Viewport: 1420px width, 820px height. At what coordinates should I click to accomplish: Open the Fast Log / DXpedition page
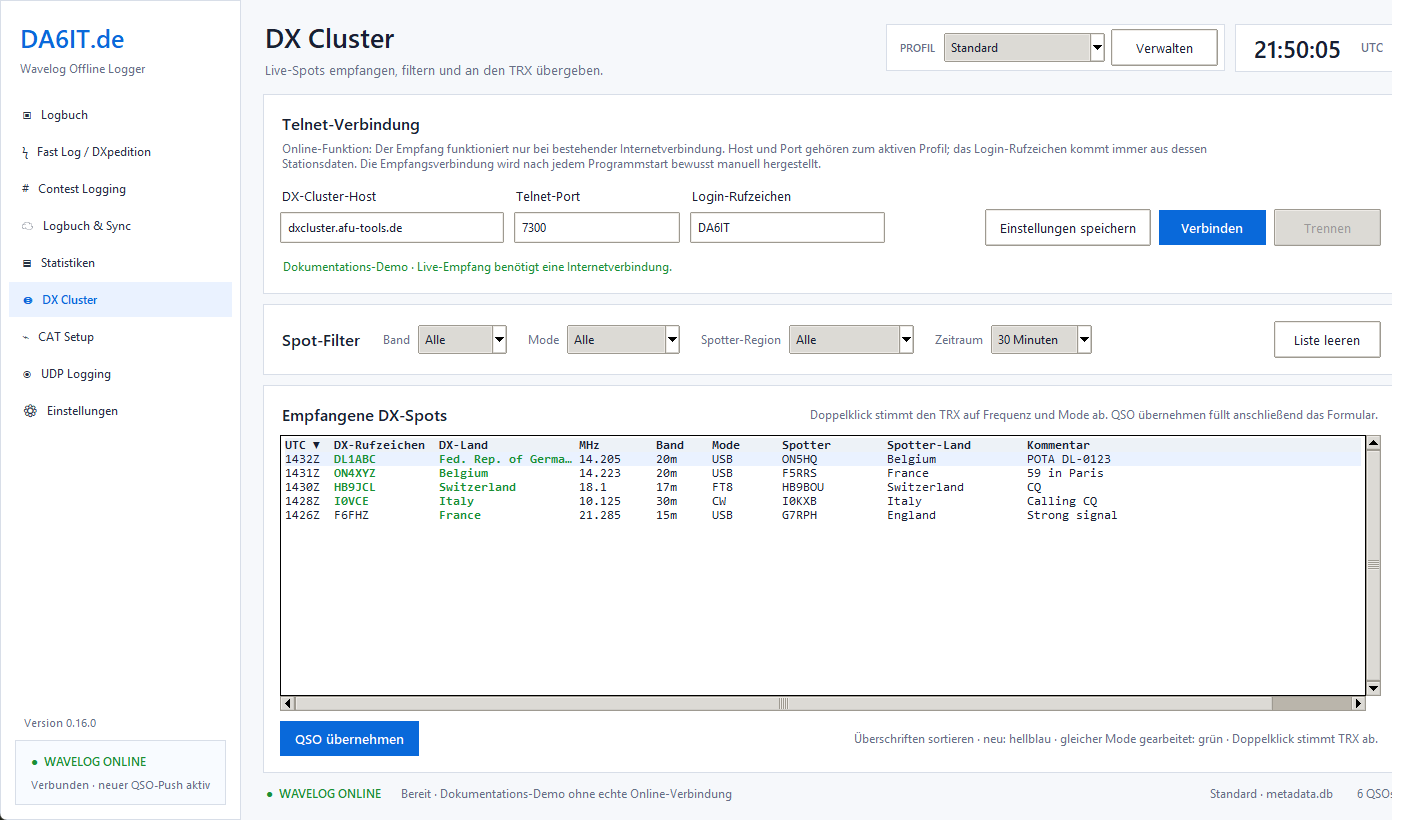[x=120, y=152]
